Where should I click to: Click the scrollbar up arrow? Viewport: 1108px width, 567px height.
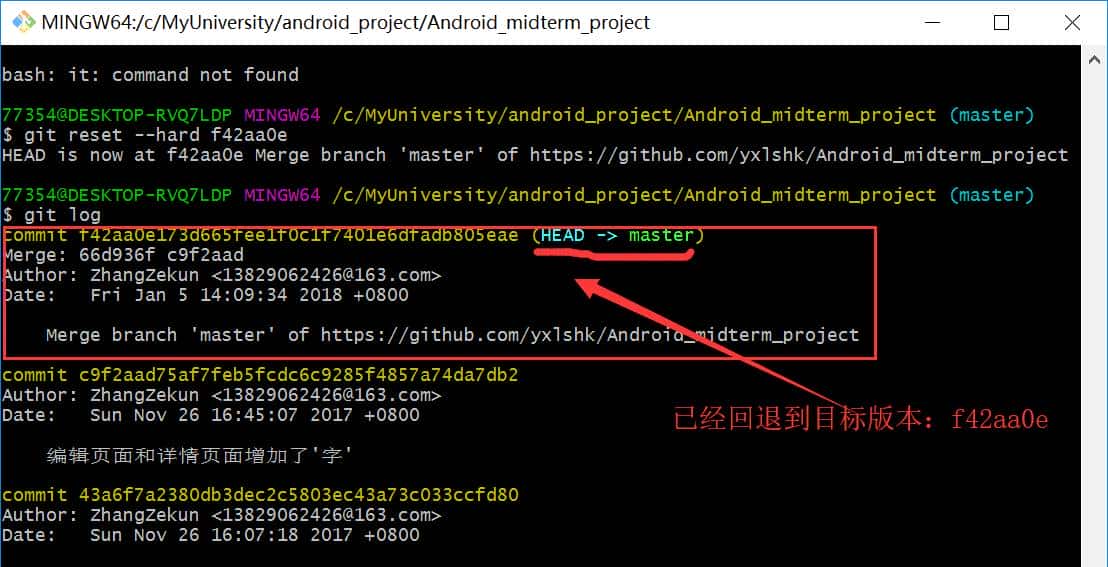tap(1095, 59)
